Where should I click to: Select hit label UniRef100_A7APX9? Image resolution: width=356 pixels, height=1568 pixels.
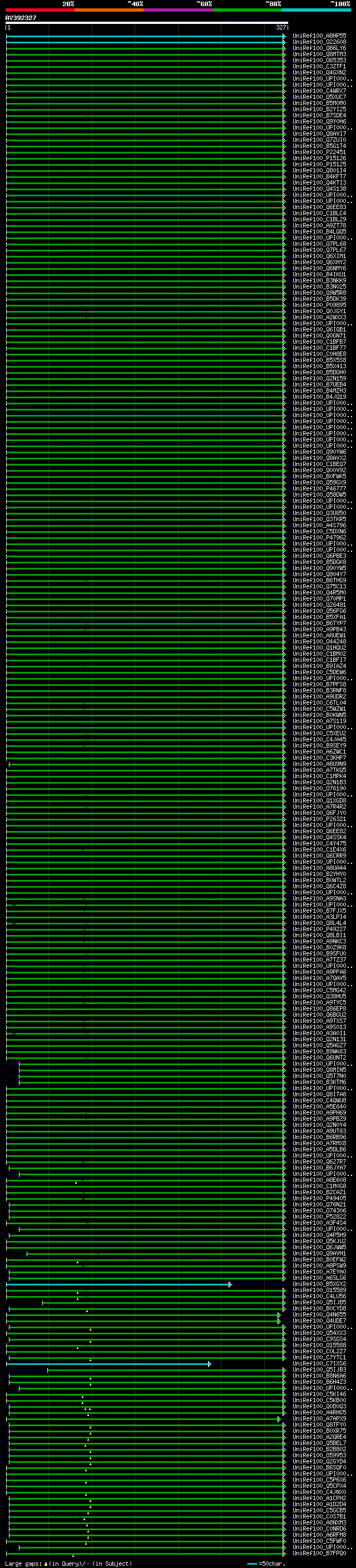coord(319,1418)
